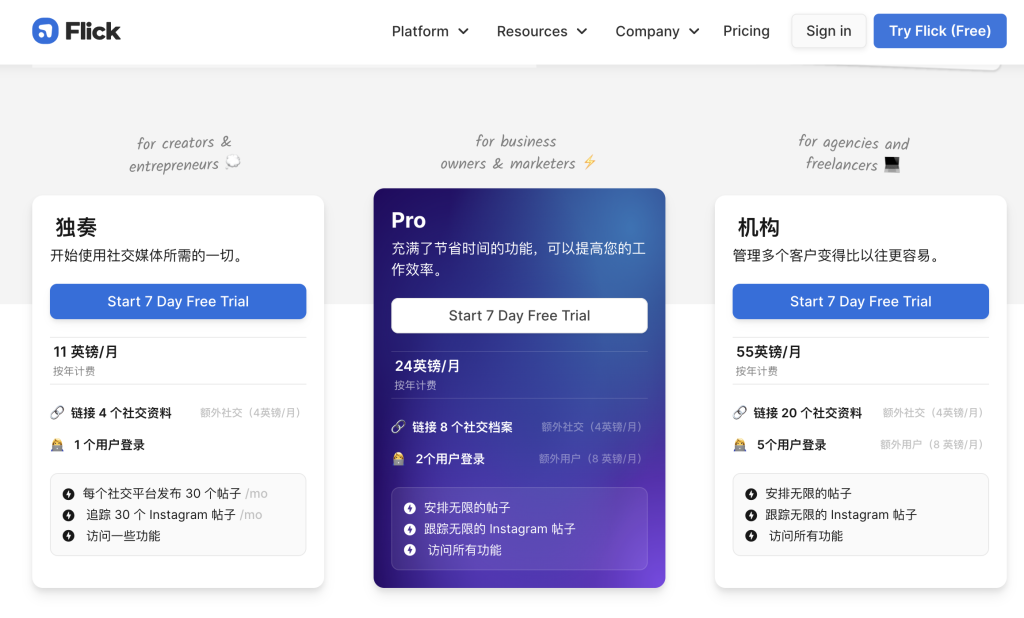1024x618 pixels.
Task: Click the 24英镑/月 price
Action: (427, 366)
